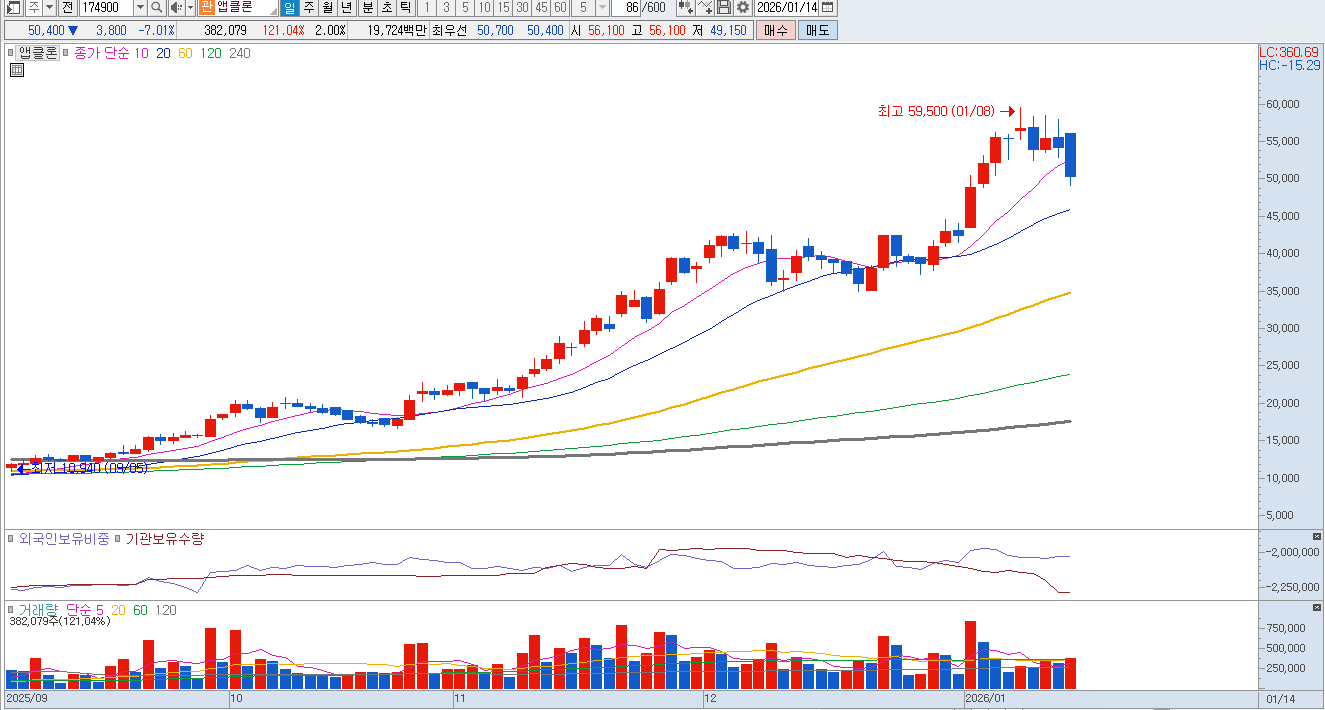Select the 60 interval tab
1325x710 pixels.
[560, 8]
